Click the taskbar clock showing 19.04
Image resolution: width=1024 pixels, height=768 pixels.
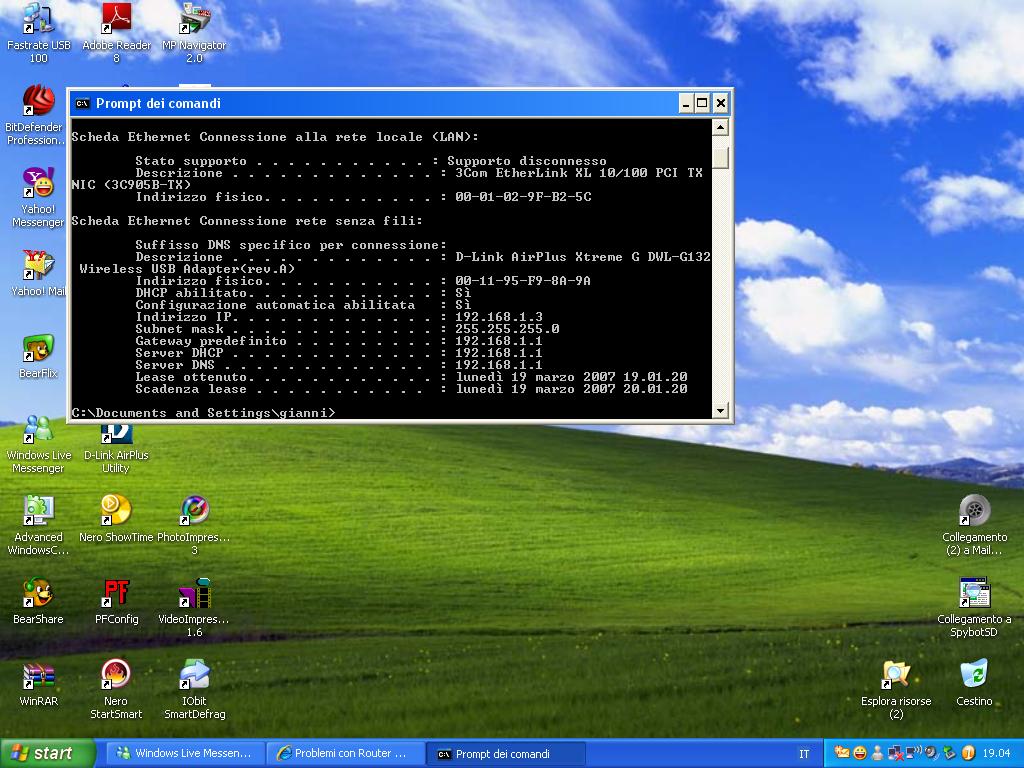[996, 753]
